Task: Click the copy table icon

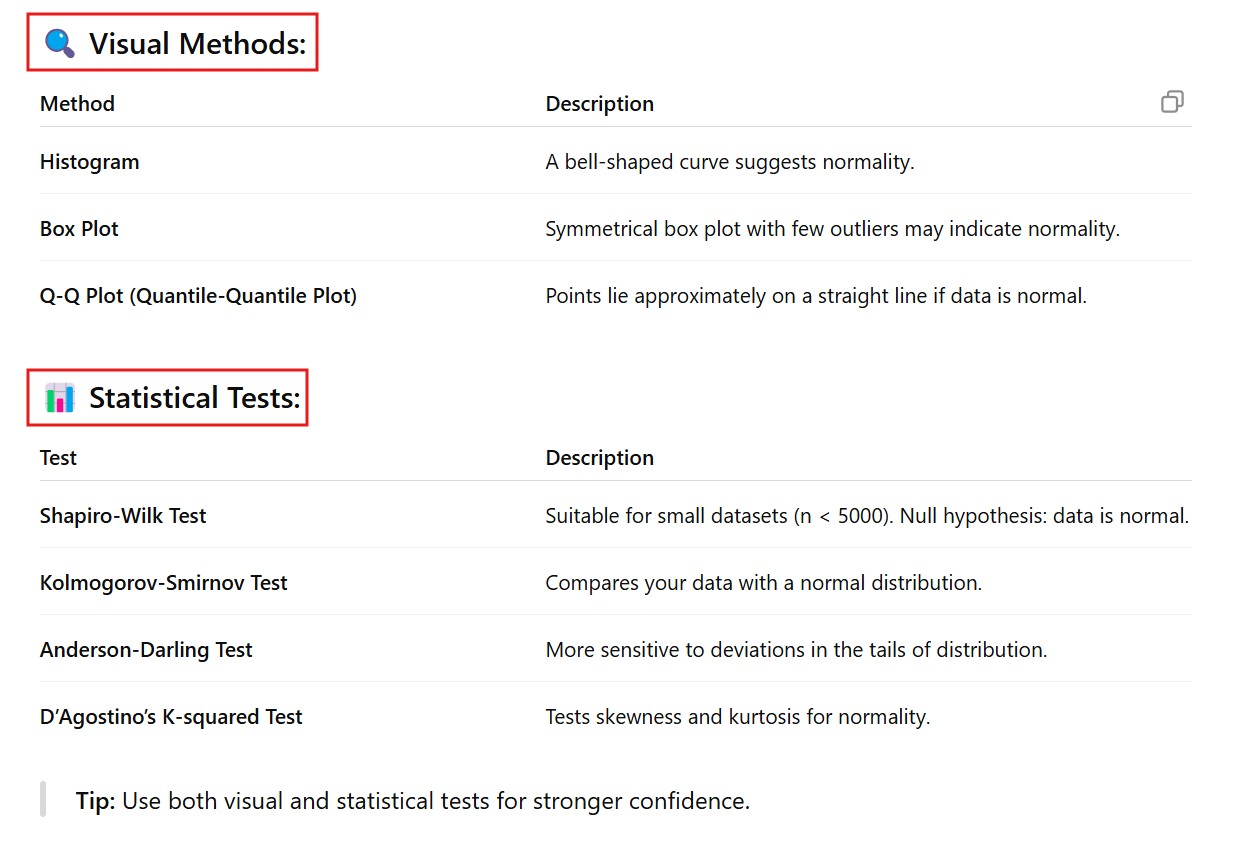Action: click(1172, 102)
